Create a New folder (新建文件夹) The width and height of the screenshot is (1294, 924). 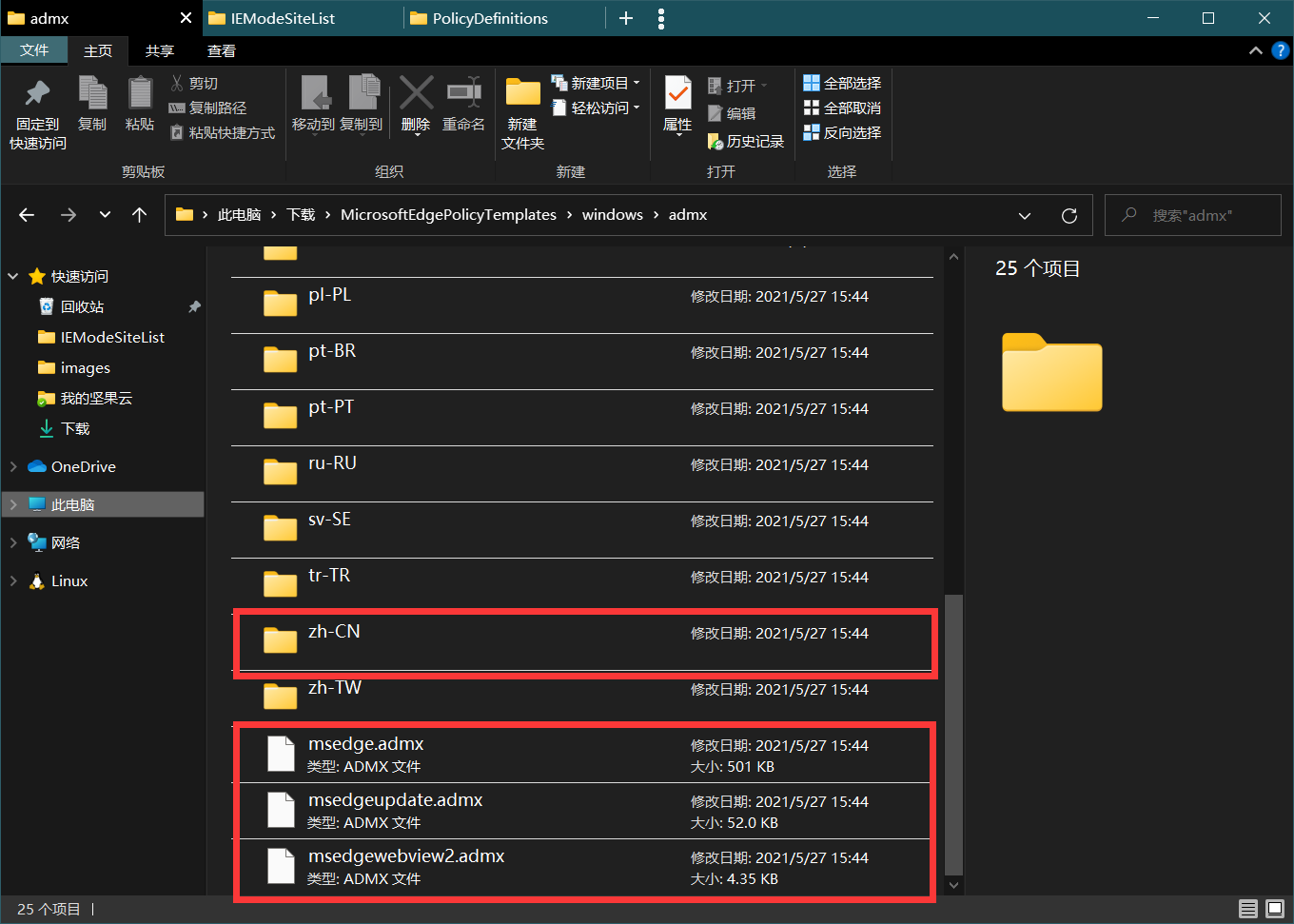522,114
